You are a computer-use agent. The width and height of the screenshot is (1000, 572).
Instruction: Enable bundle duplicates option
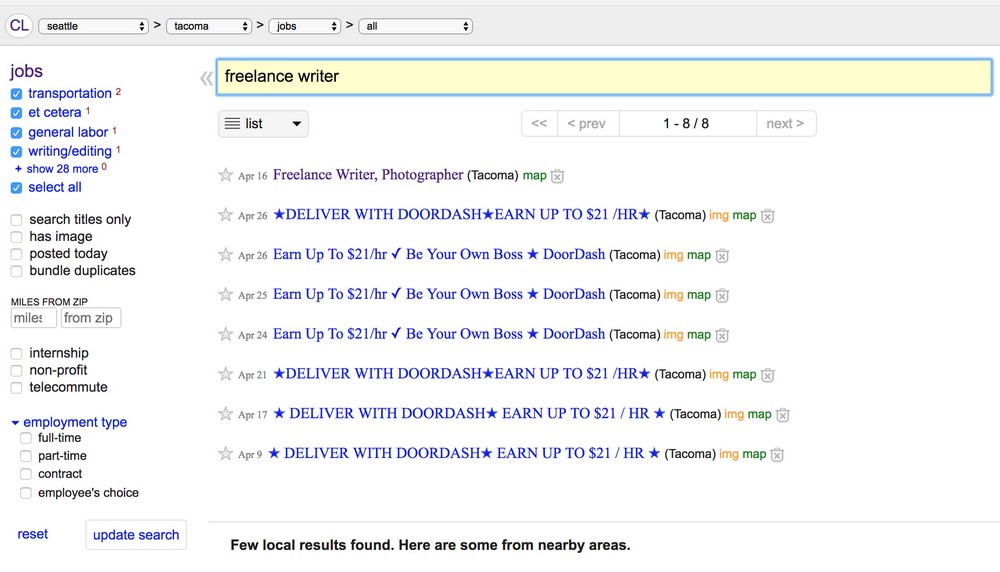click(17, 271)
